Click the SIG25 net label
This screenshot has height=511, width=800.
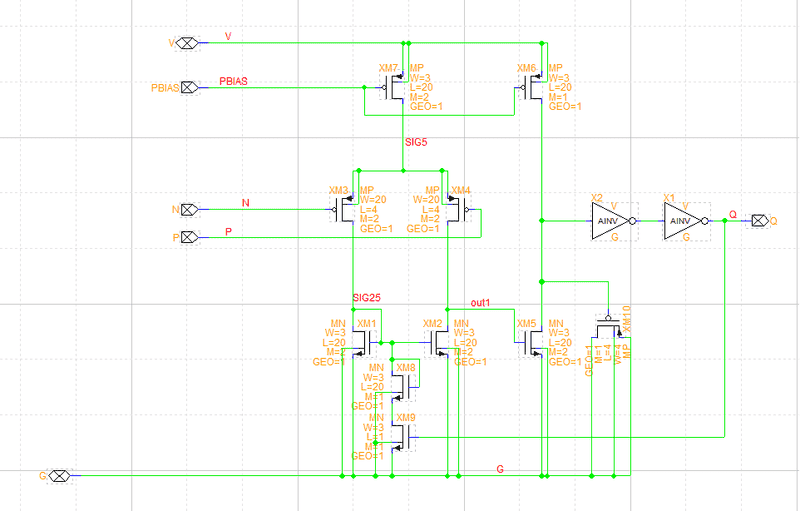tap(366, 298)
